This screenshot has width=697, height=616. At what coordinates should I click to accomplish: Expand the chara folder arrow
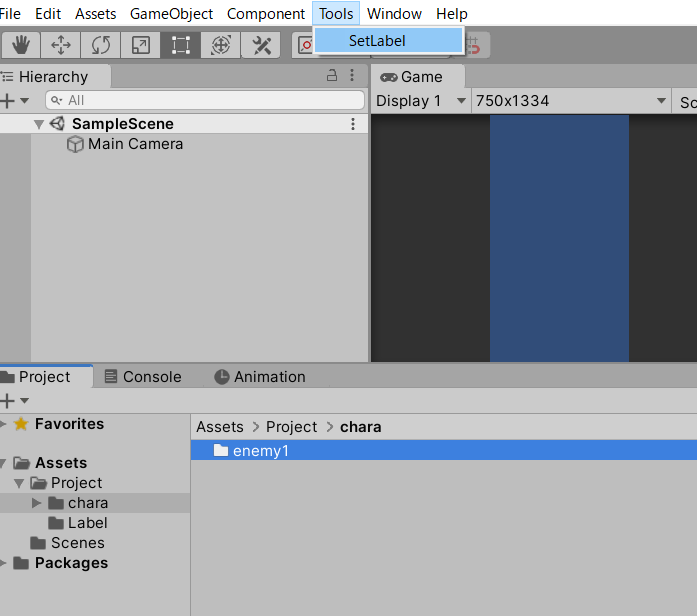click(36, 503)
